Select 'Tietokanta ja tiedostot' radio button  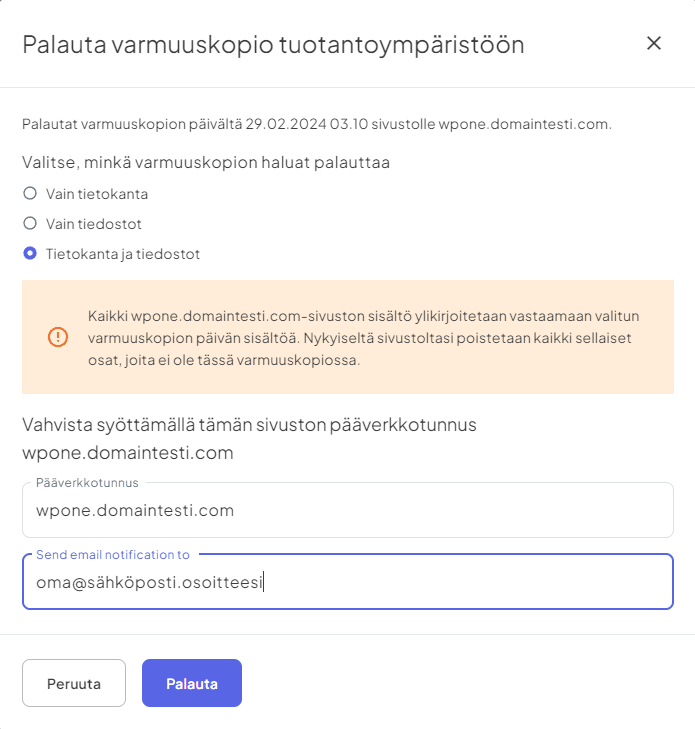click(x=30, y=253)
